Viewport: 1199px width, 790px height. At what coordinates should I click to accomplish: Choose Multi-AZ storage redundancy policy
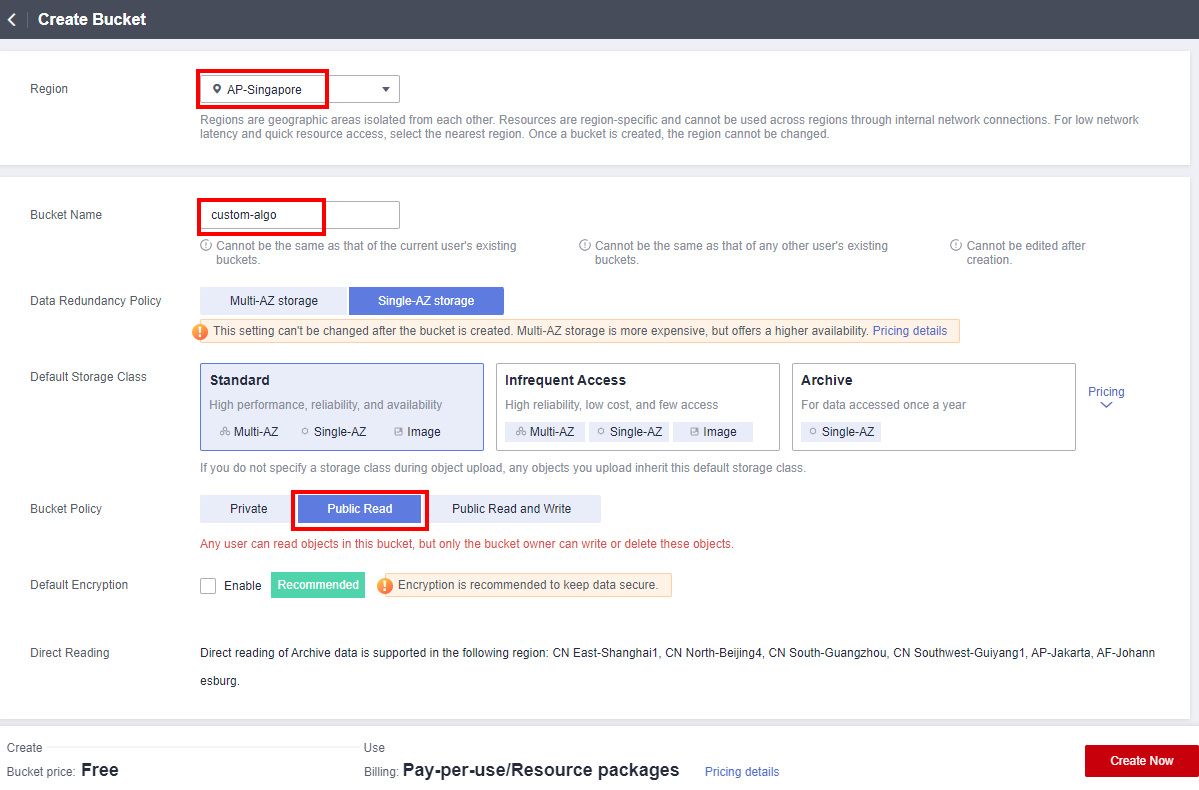coord(273,301)
